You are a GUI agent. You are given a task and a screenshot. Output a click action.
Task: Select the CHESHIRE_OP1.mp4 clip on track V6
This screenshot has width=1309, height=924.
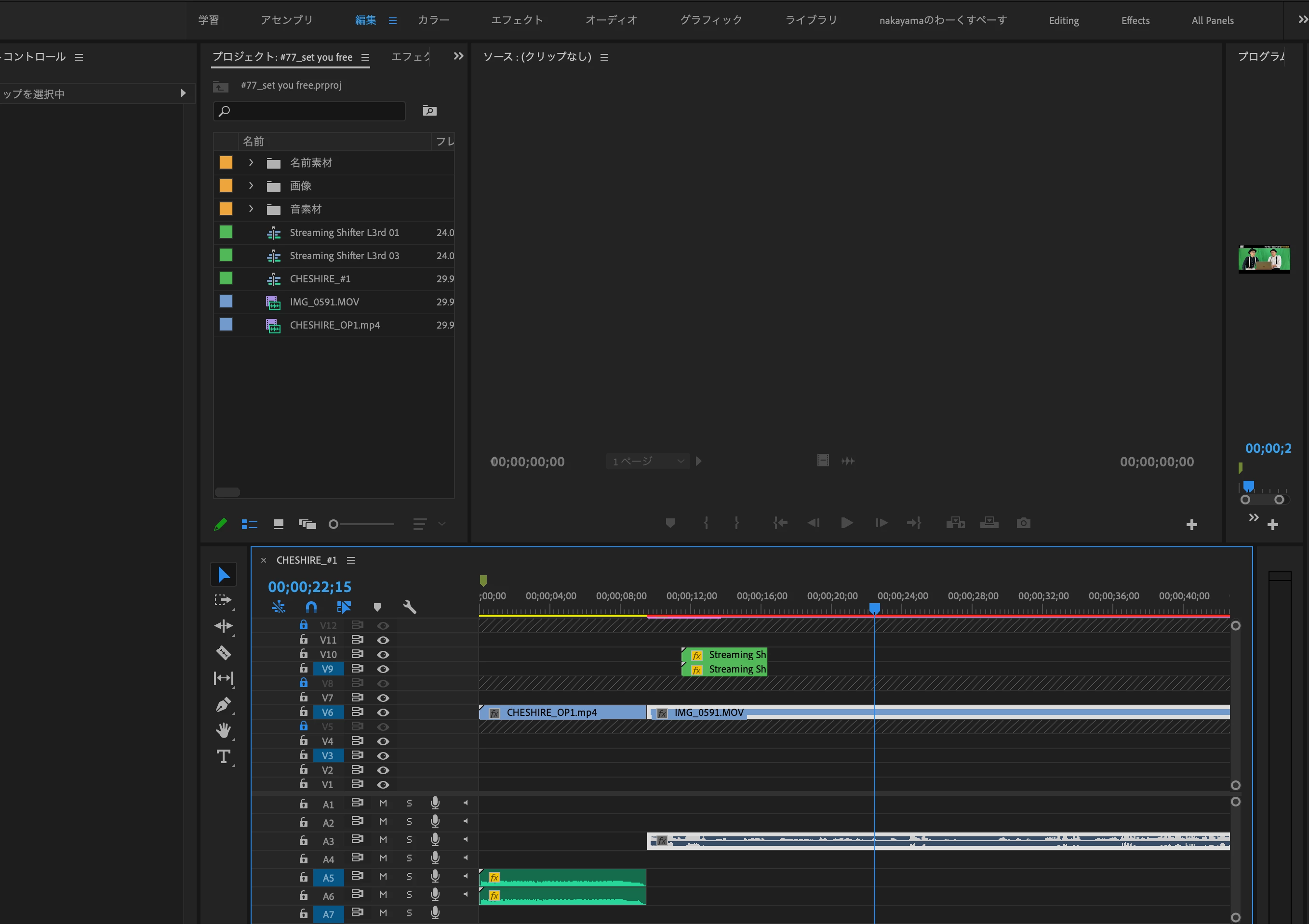563,712
